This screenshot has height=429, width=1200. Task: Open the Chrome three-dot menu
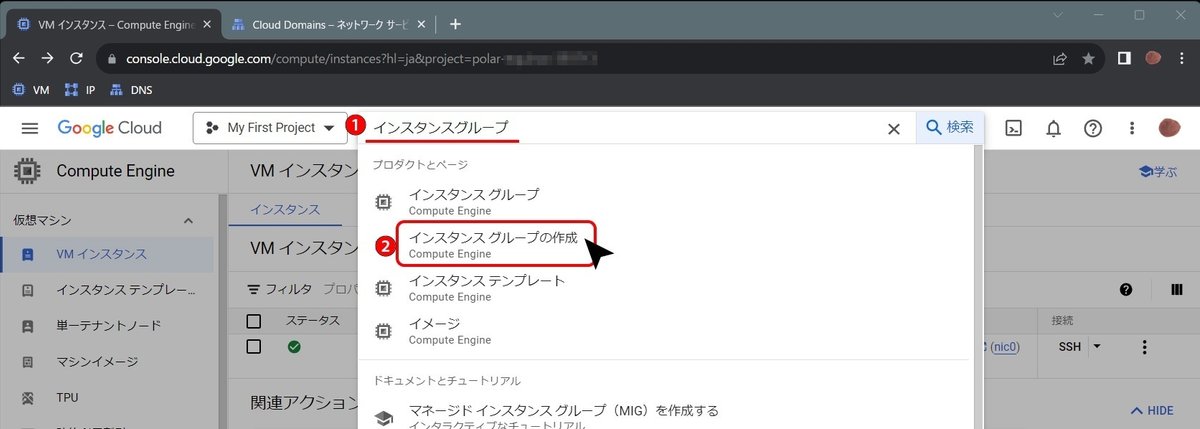click(x=1181, y=59)
